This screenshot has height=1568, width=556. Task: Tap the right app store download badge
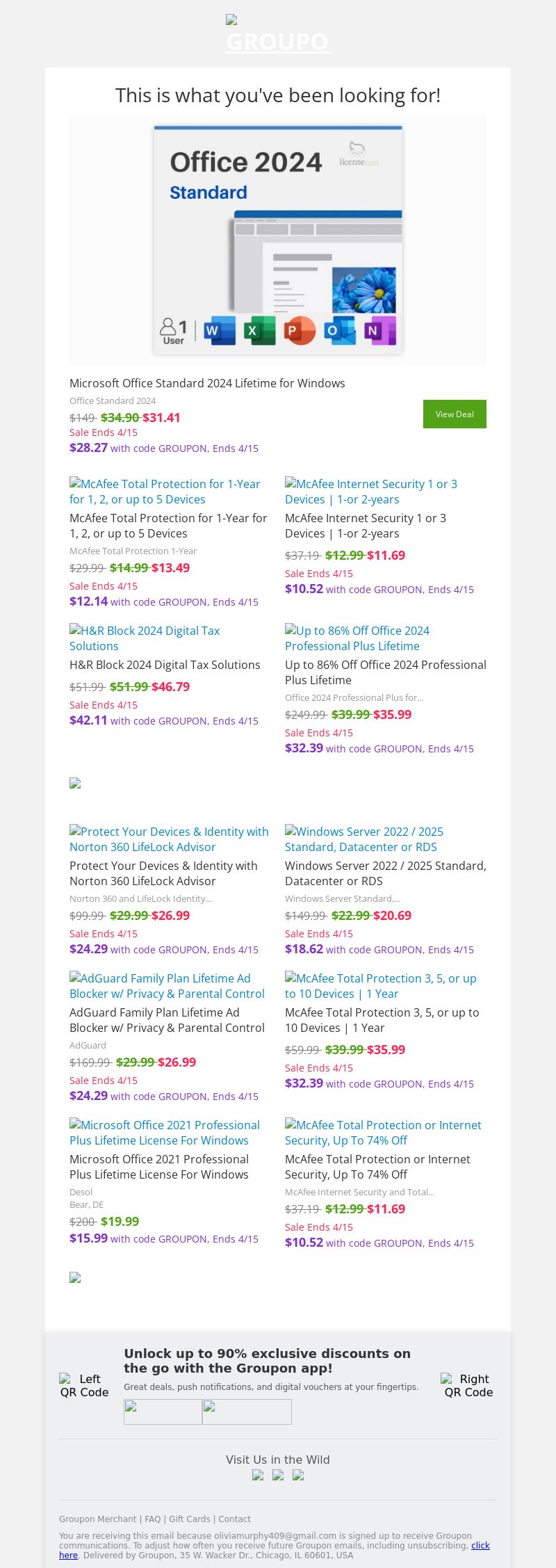click(247, 1412)
